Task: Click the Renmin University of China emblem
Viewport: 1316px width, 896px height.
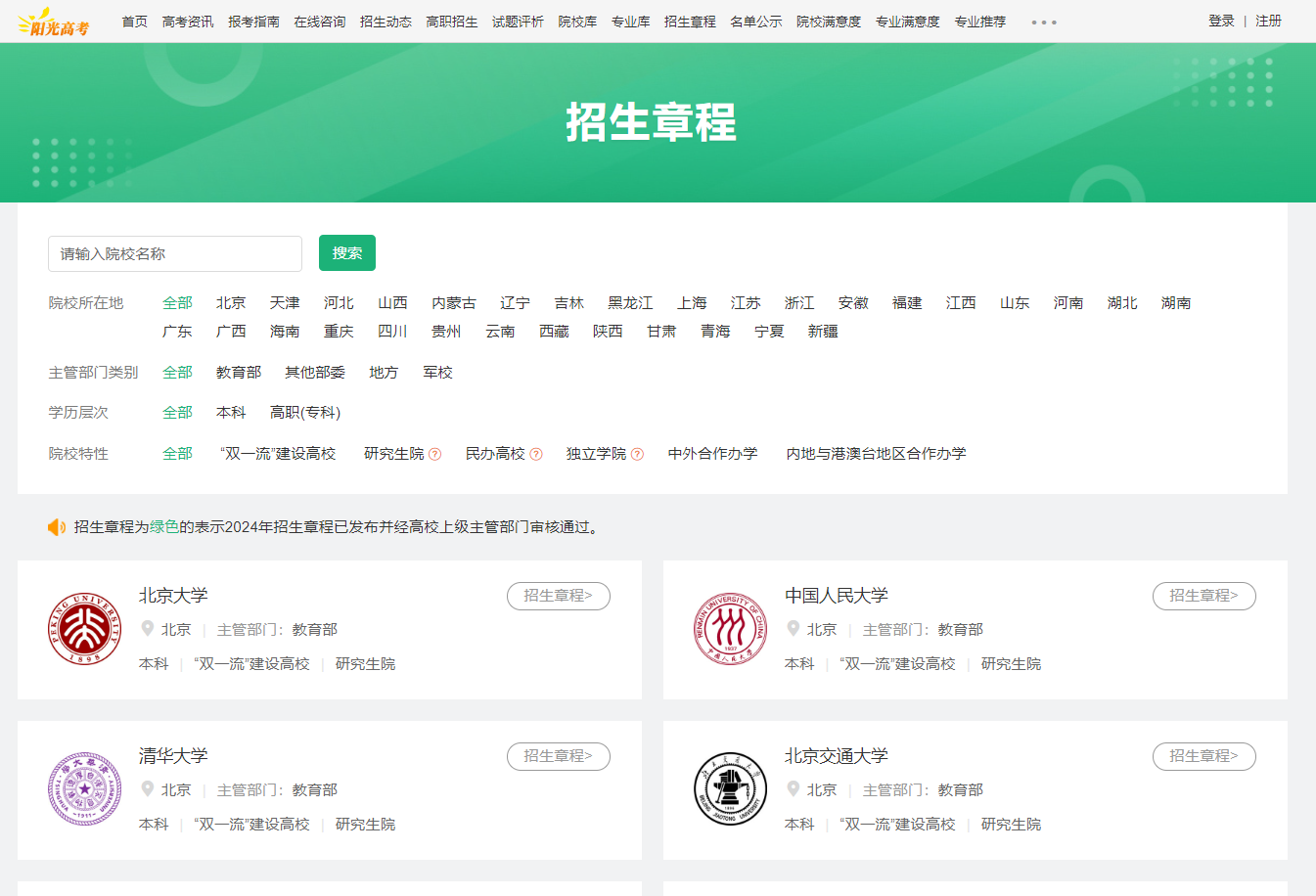Action: [729, 629]
